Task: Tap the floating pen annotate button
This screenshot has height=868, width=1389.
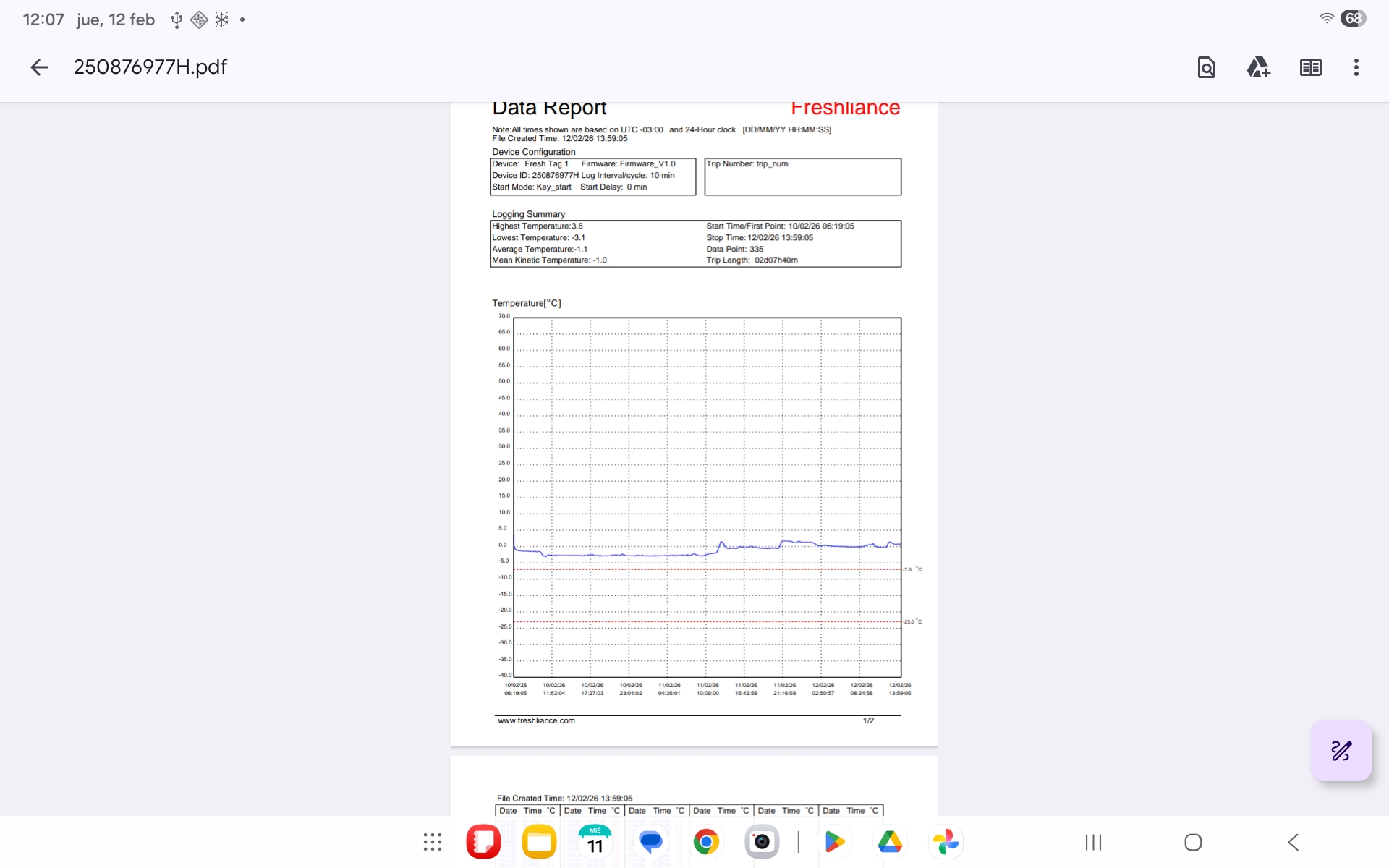Action: 1341,751
